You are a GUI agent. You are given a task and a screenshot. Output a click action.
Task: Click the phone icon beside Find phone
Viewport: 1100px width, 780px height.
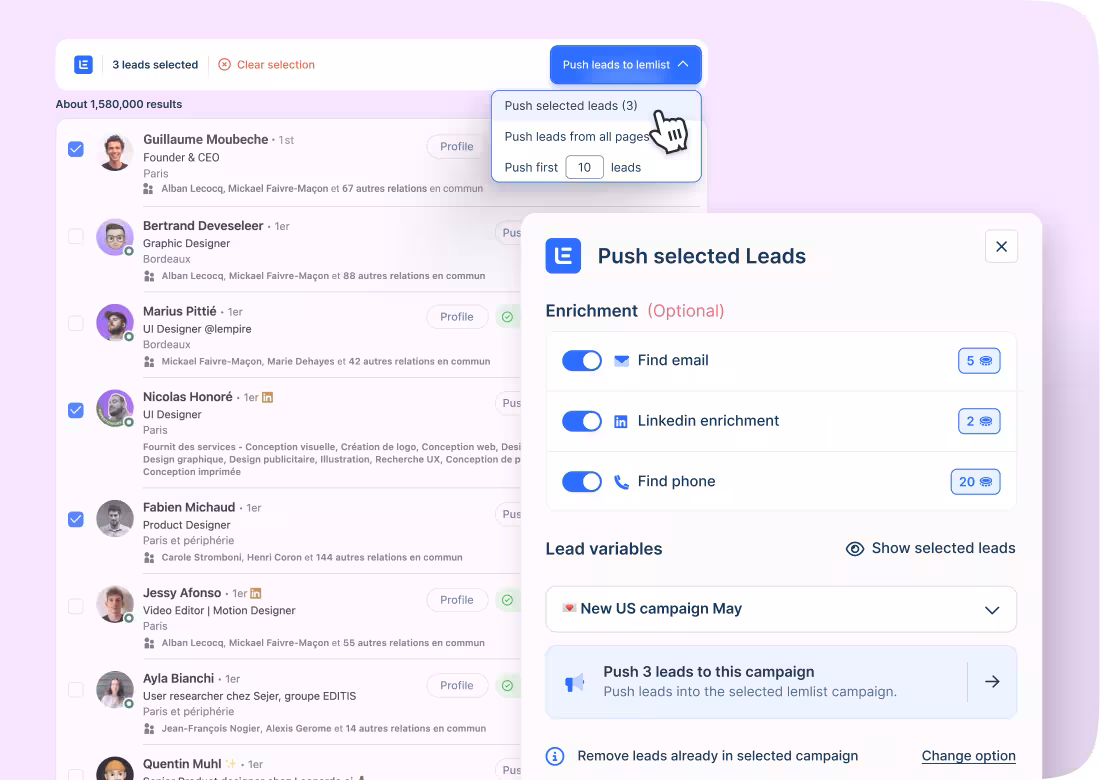[621, 482]
